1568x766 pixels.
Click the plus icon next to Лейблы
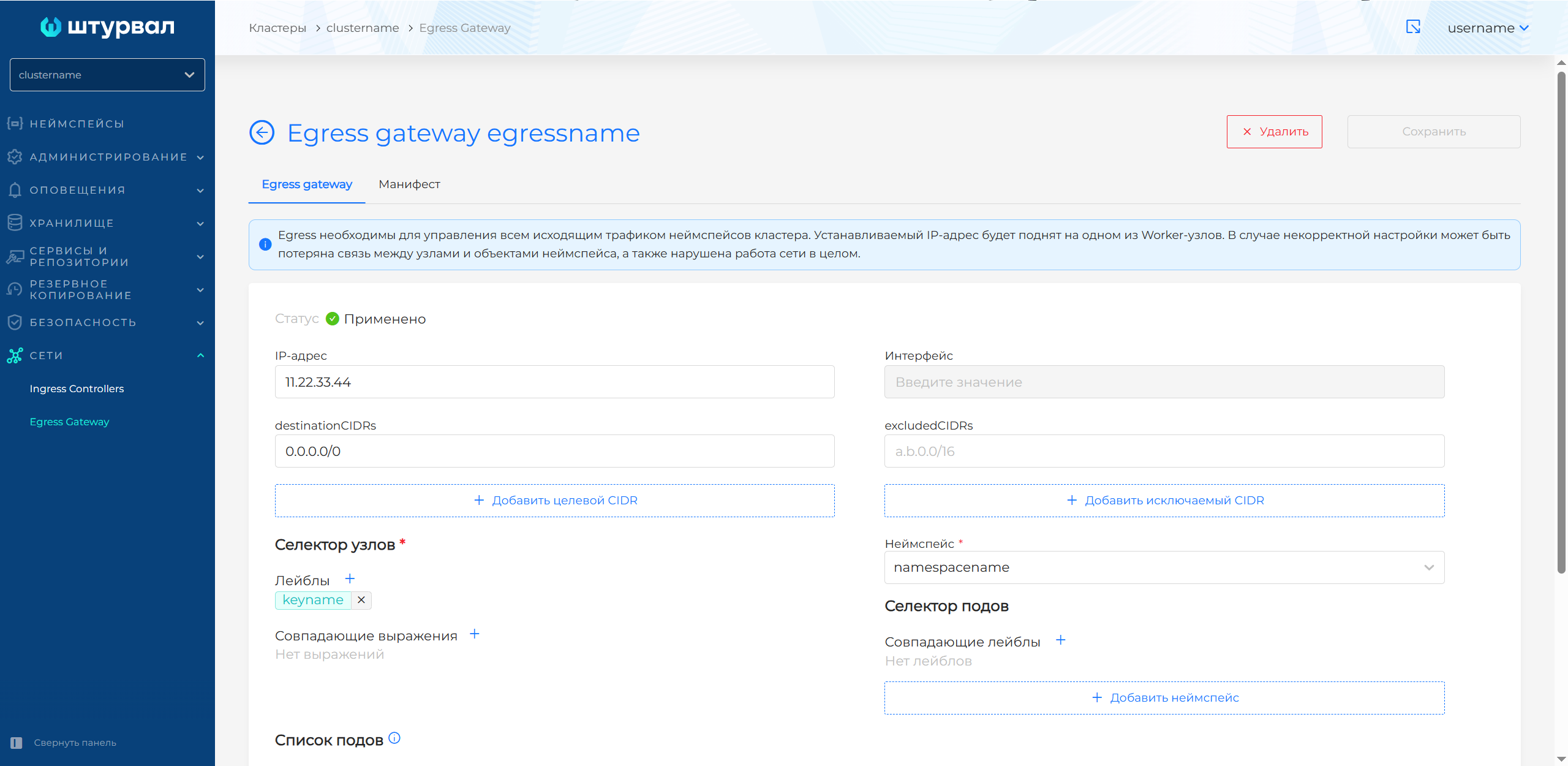tap(350, 579)
